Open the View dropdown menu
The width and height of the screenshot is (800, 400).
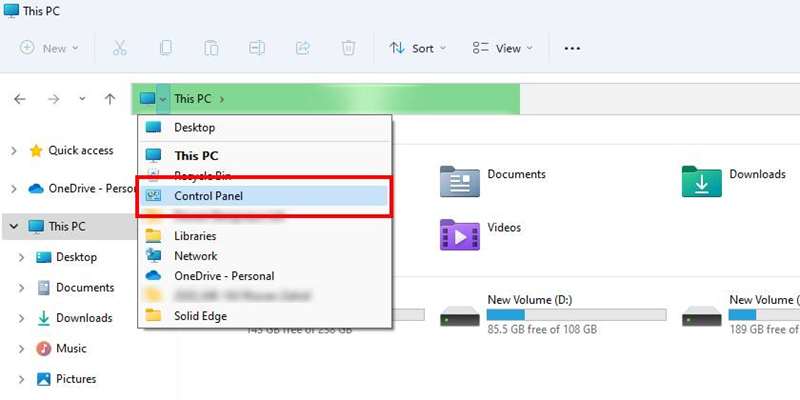[x=502, y=48]
